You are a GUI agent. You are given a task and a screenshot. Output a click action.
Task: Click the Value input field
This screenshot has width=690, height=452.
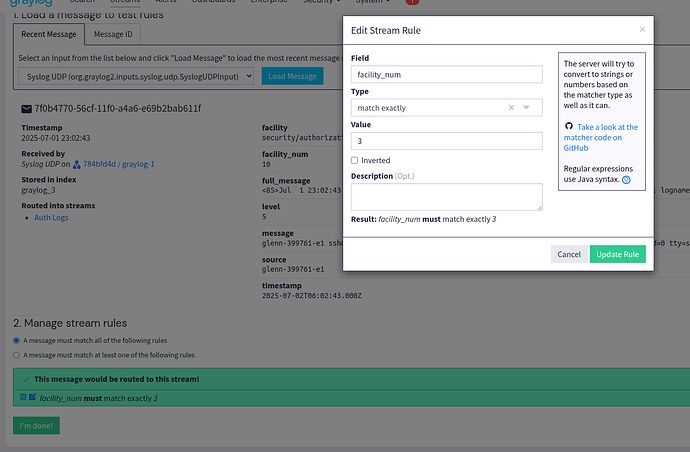click(446, 141)
